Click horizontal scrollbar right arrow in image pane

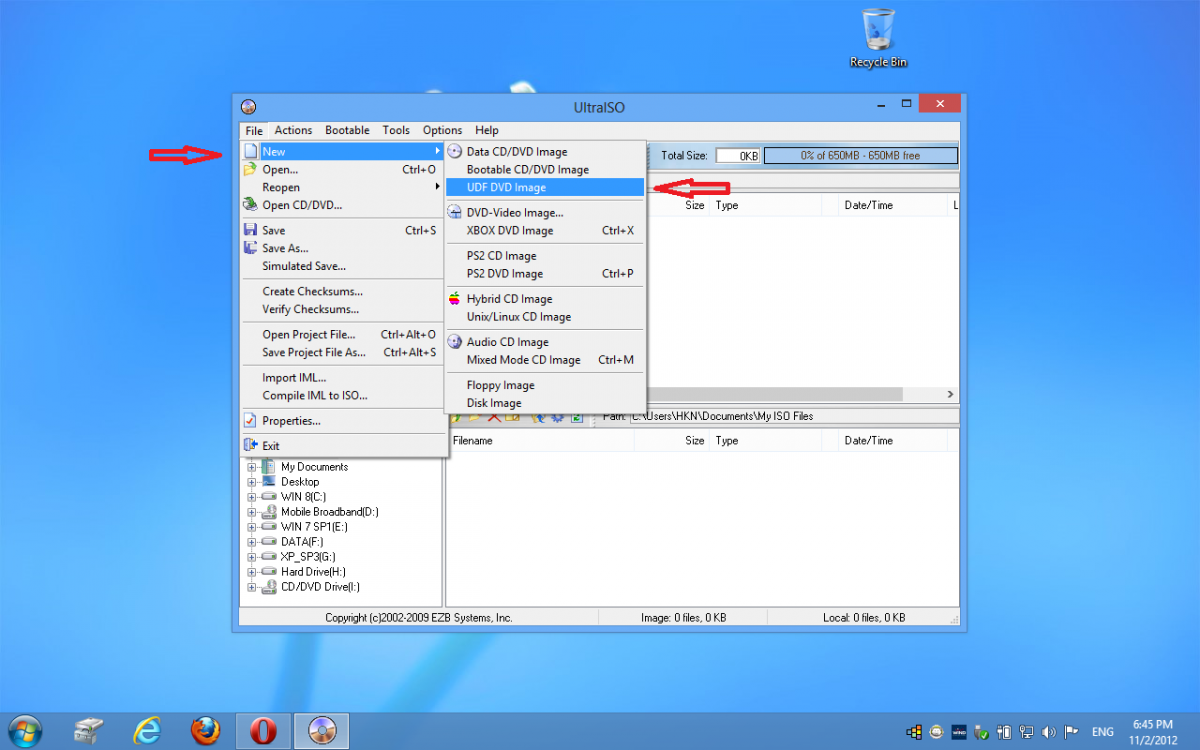click(x=950, y=394)
